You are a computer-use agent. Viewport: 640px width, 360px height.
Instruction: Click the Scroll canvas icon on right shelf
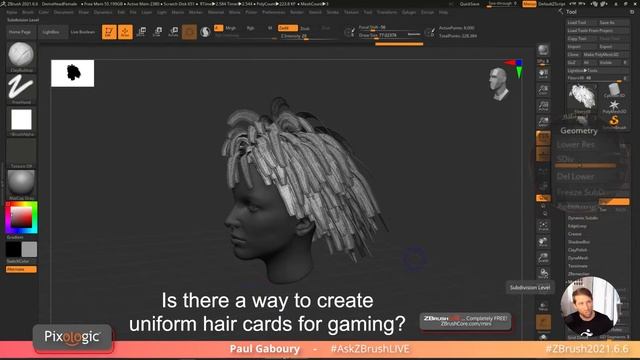coord(543,74)
